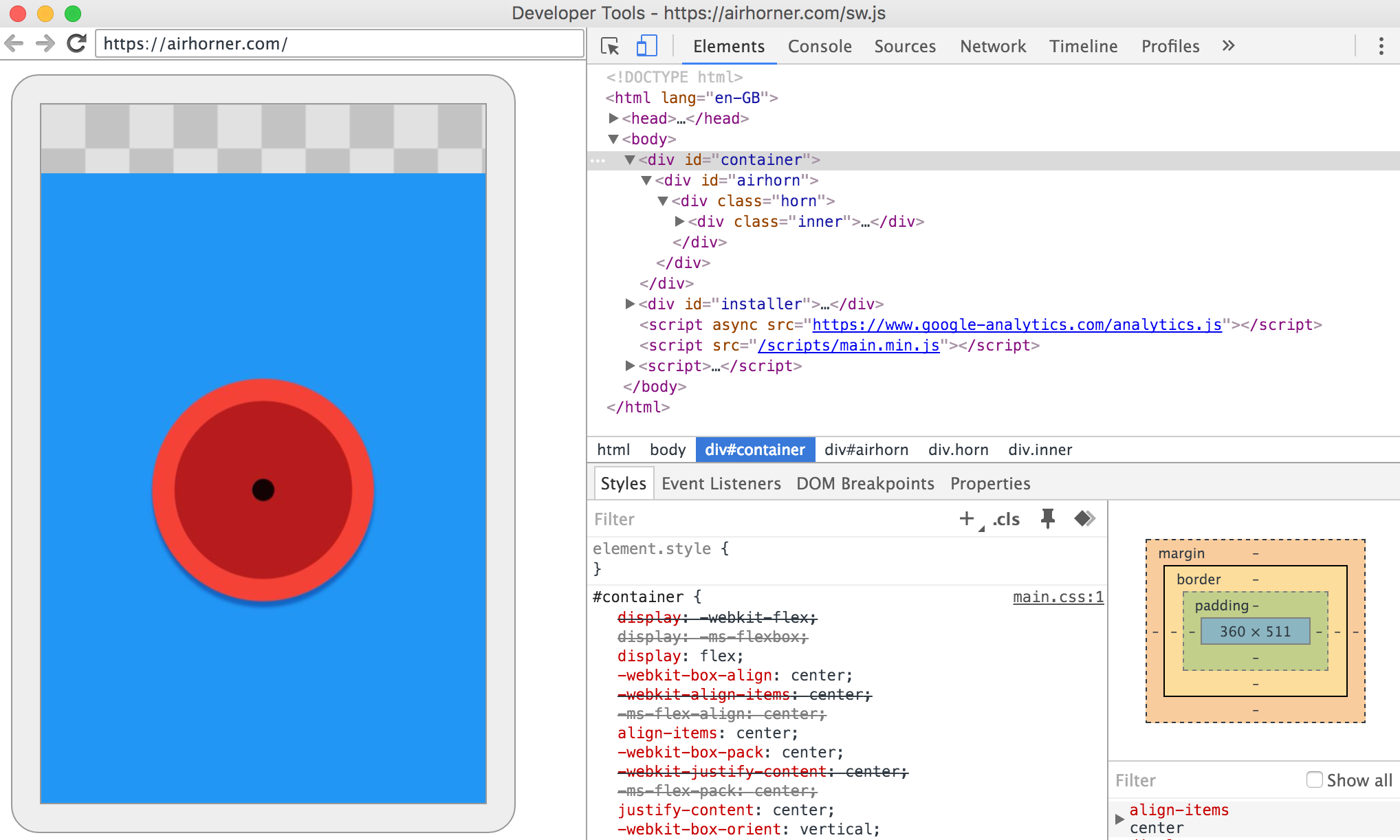Viewport: 1400px width, 840px height.
Task: Click the Styles Filter input
Action: tap(770, 519)
